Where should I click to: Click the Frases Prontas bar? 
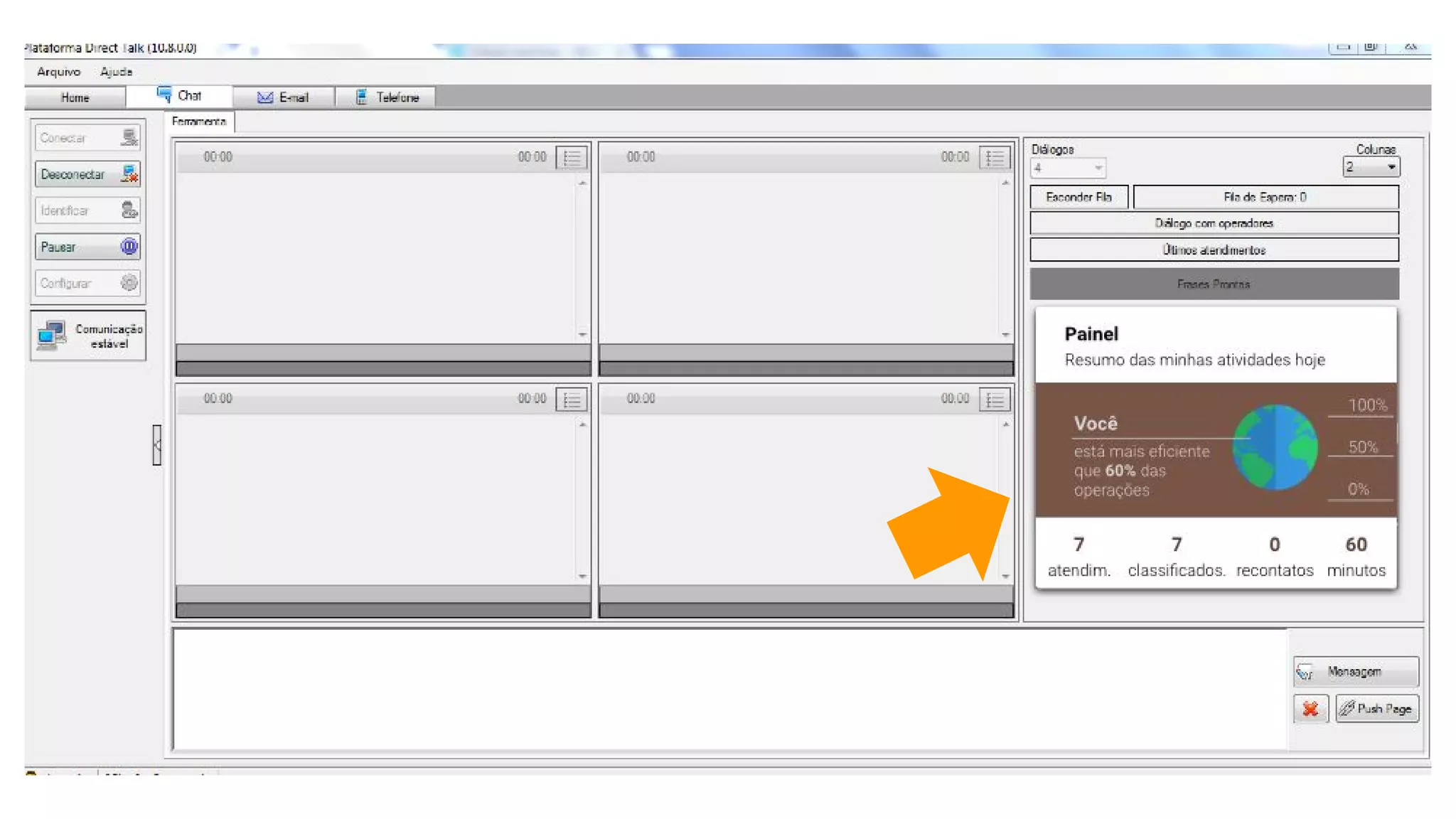[1214, 284]
